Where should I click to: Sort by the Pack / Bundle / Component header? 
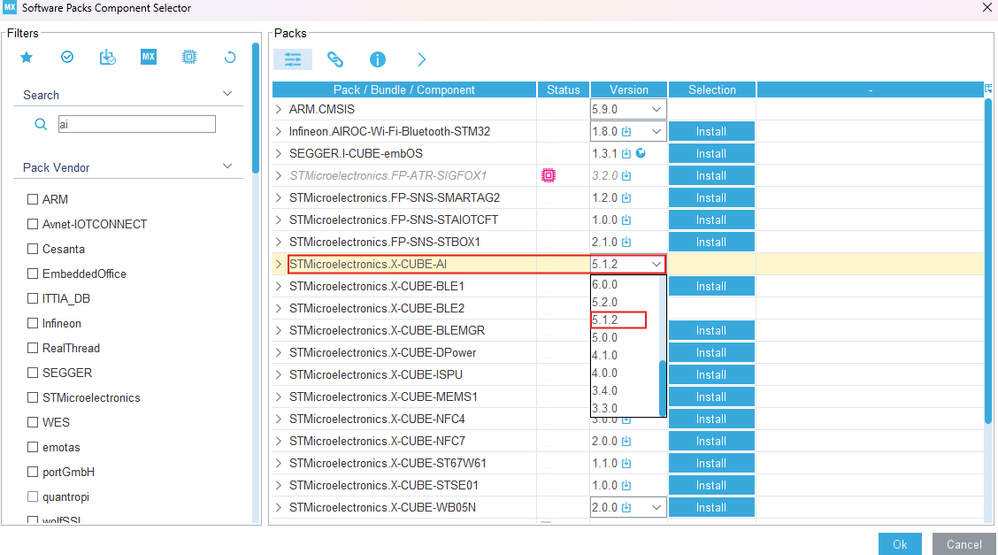pos(404,90)
